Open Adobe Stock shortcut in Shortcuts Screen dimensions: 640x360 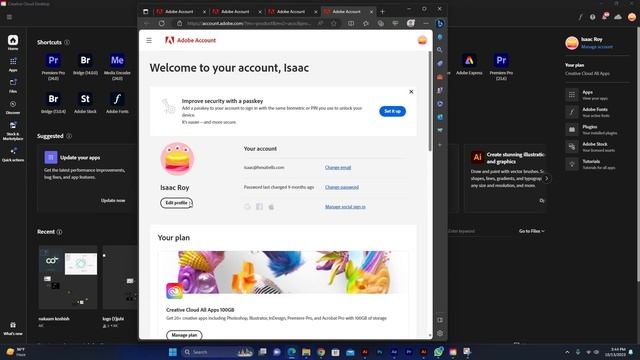pyautogui.click(x=85, y=103)
